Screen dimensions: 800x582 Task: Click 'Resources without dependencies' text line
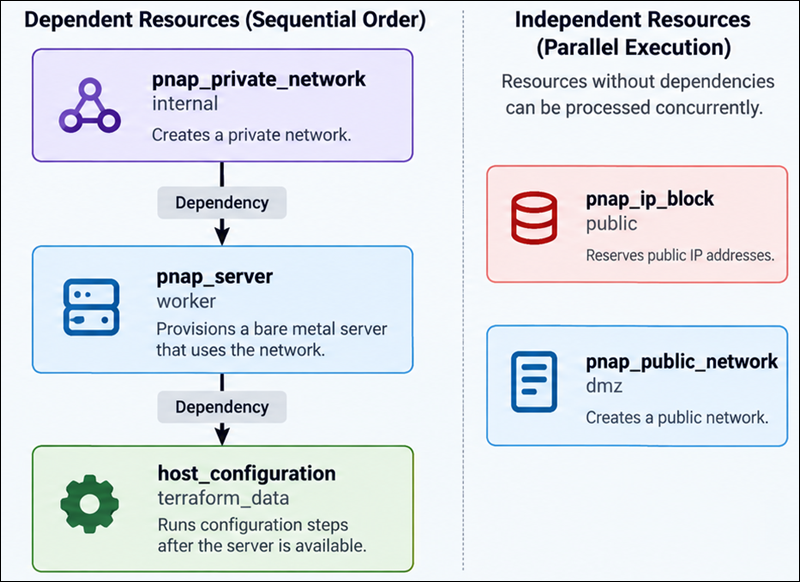point(638,81)
